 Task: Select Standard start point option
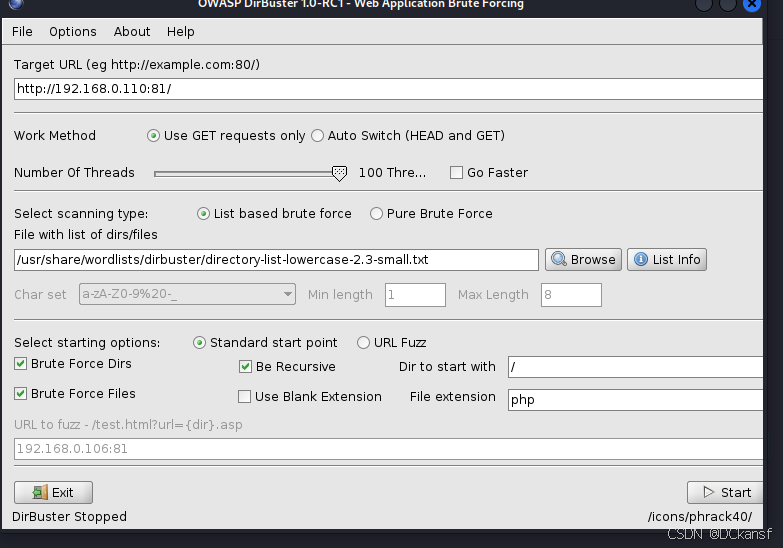pos(199,343)
